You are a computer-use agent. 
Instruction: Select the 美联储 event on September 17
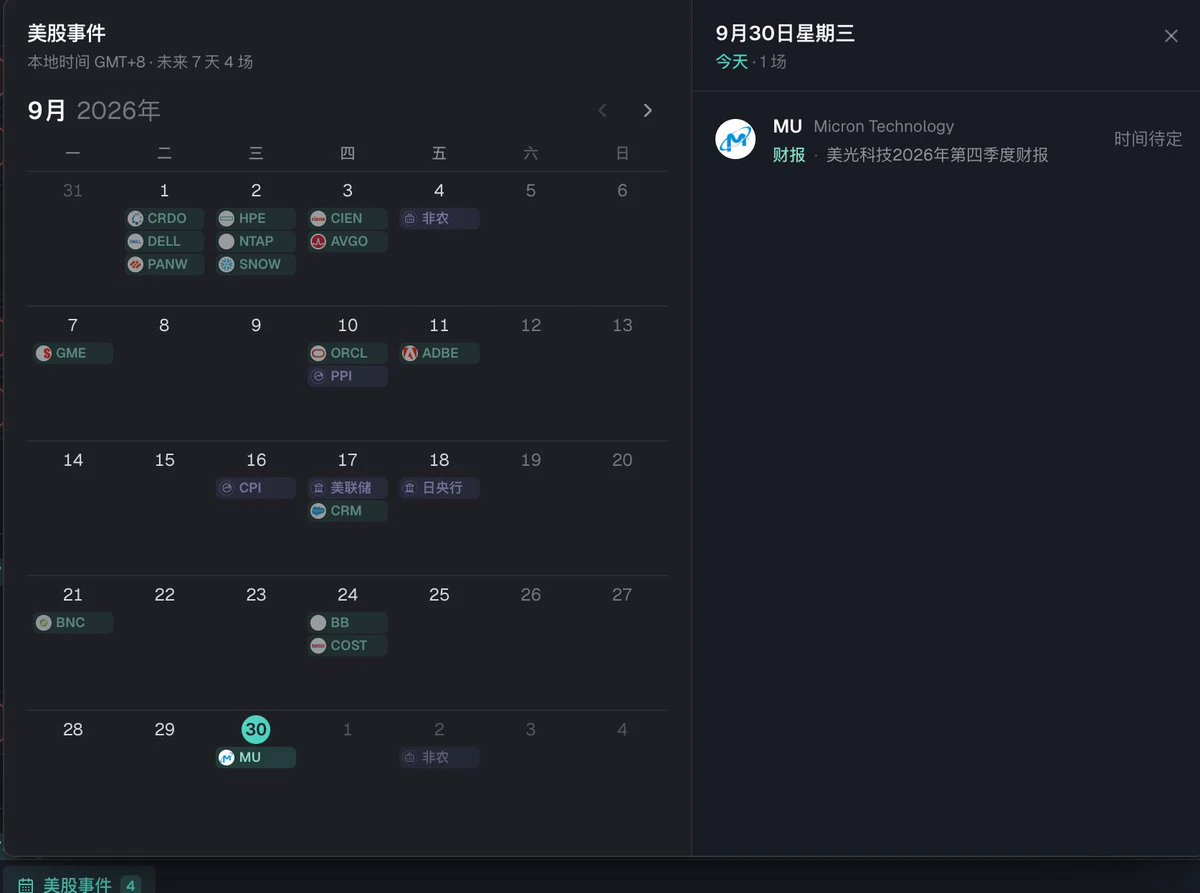(x=347, y=488)
